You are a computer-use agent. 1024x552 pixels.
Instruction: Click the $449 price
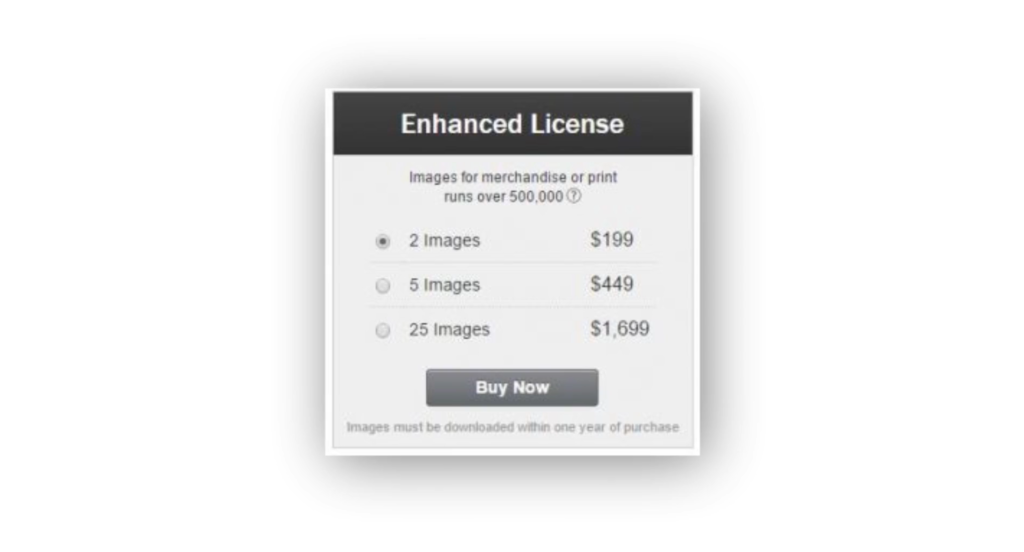(612, 284)
